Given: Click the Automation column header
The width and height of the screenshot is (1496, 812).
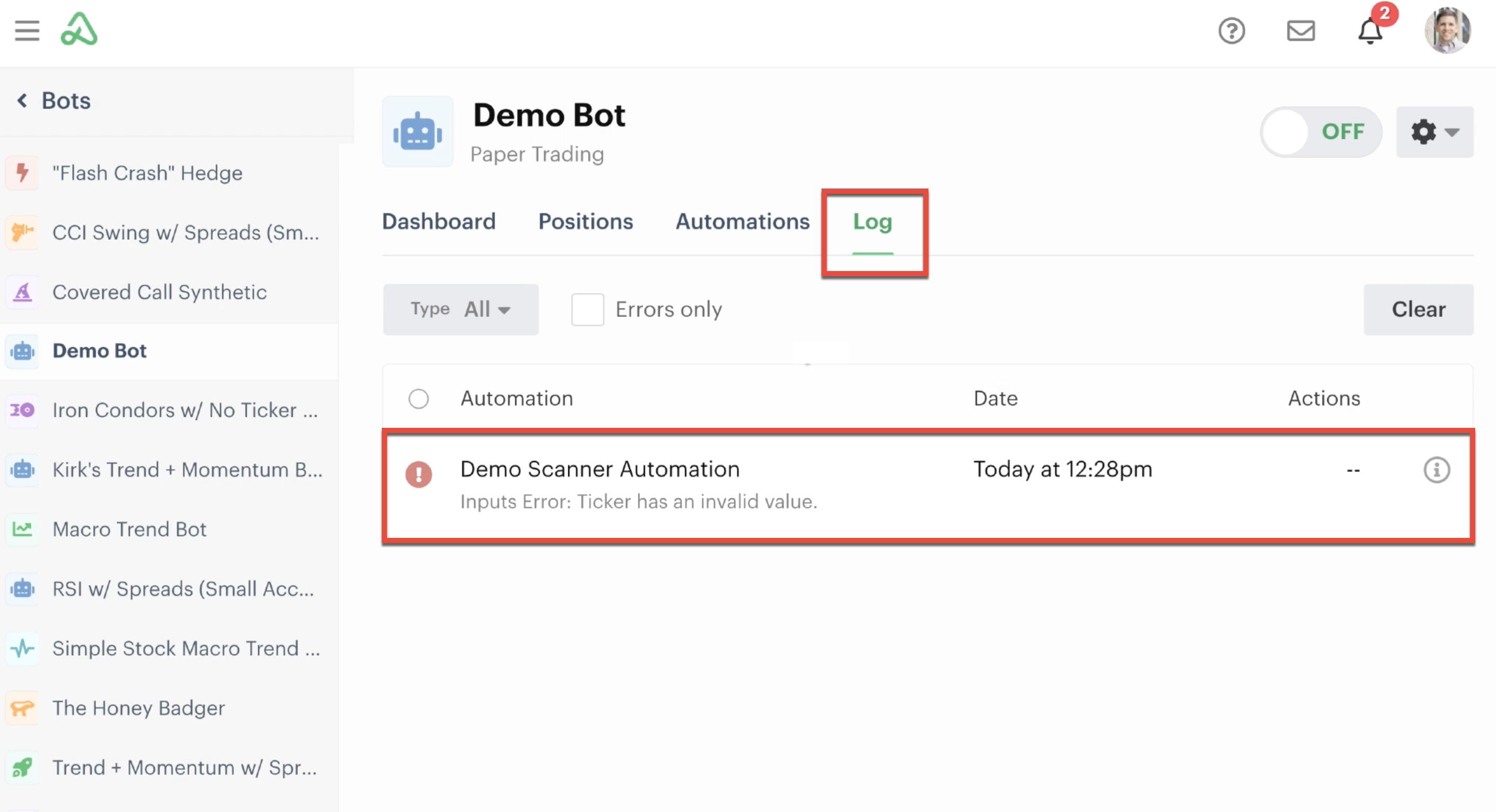Looking at the screenshot, I should pos(517,399).
